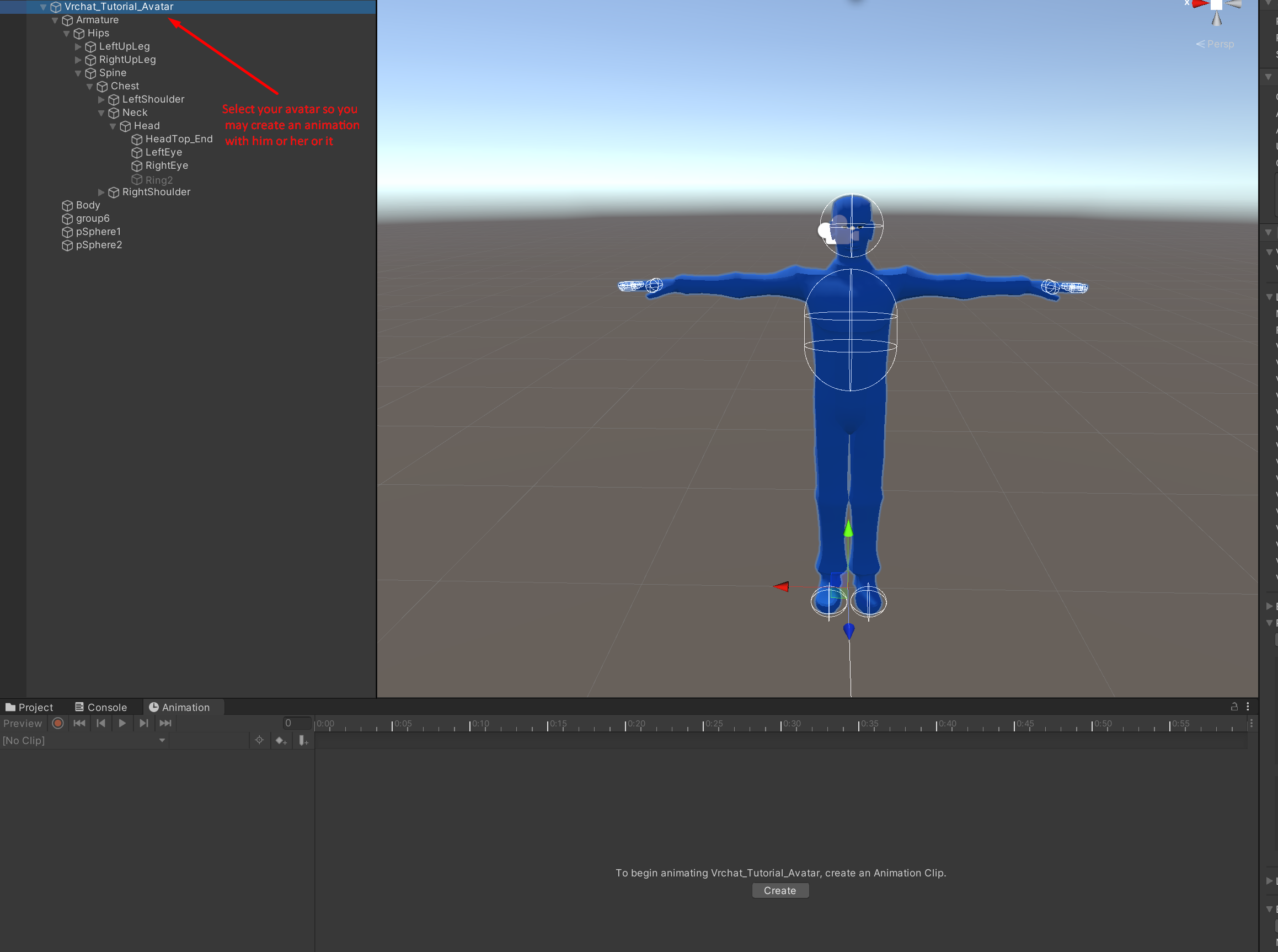This screenshot has width=1278, height=952.
Task: Jump to first keyframe button
Action: (x=79, y=723)
